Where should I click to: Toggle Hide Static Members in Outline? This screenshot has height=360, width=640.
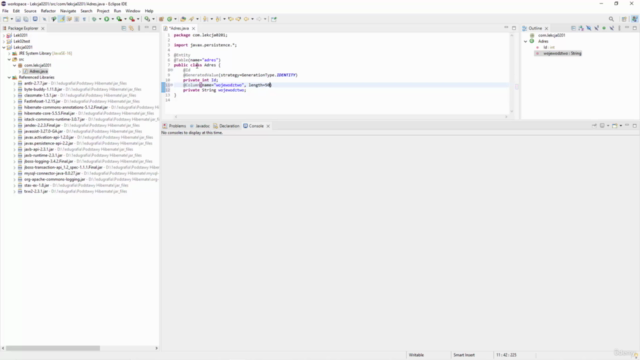(x=596, y=28)
